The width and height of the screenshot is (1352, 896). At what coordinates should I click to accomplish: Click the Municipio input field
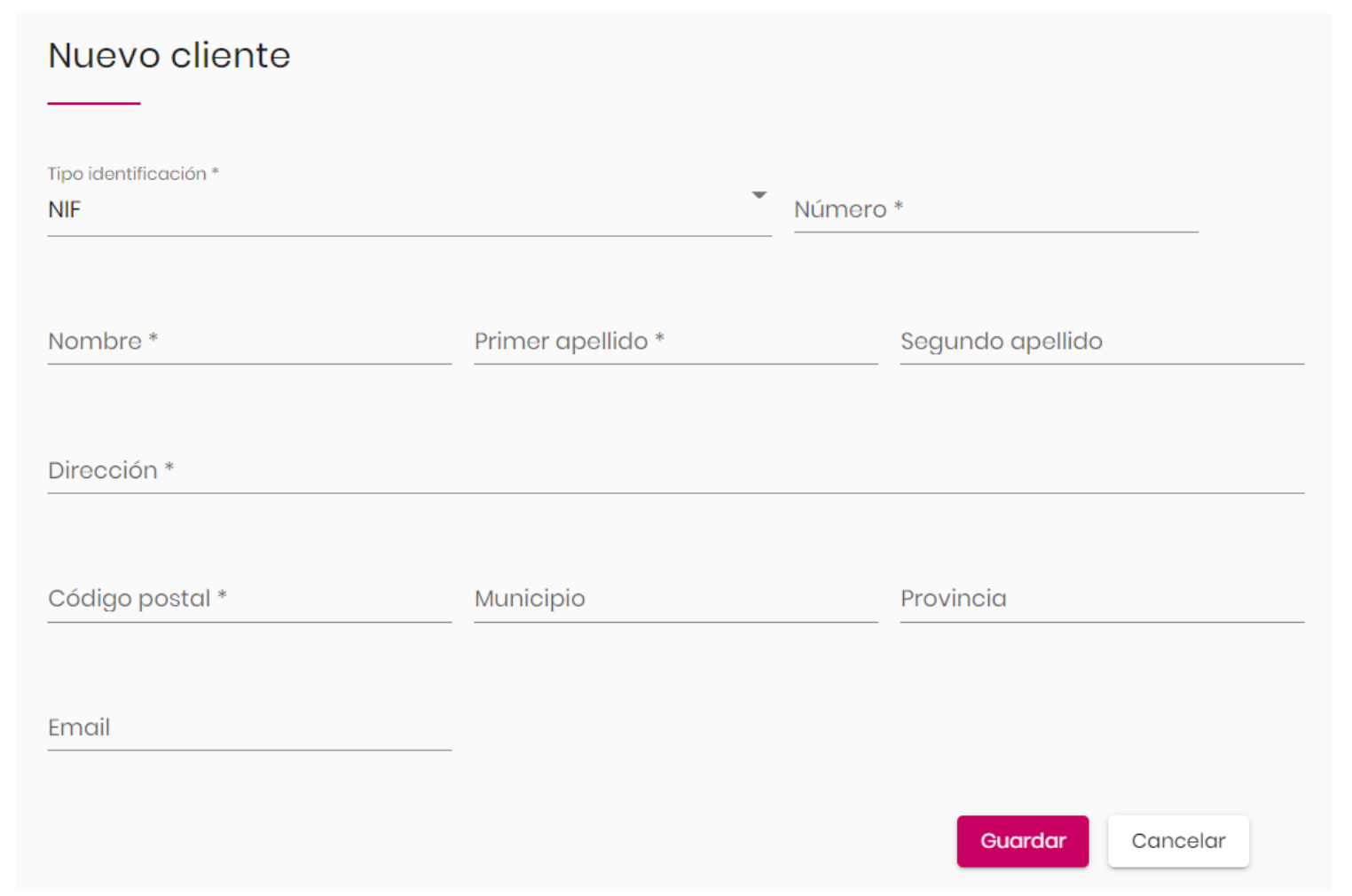(676, 599)
